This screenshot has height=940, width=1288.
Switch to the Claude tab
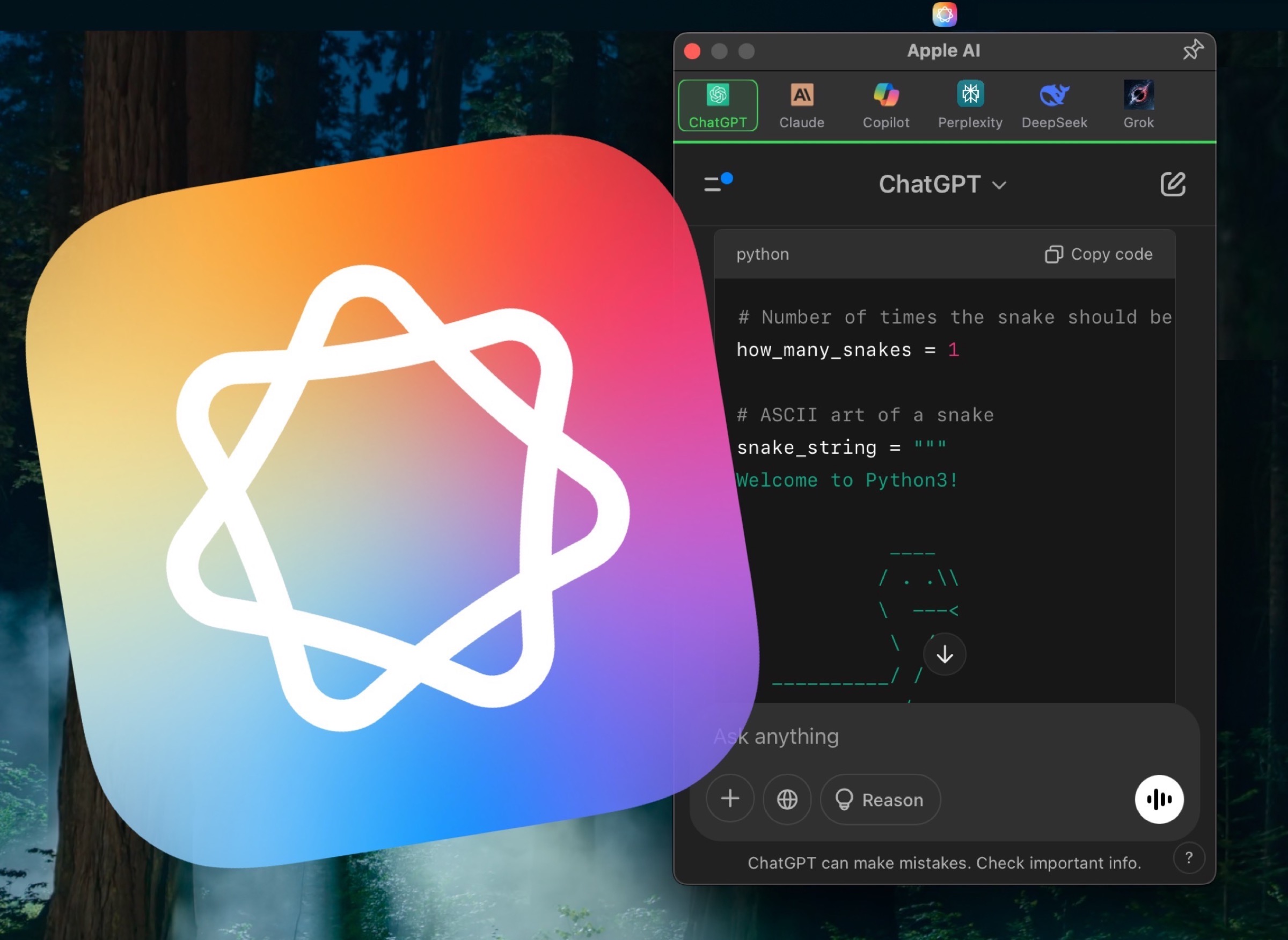click(x=801, y=104)
